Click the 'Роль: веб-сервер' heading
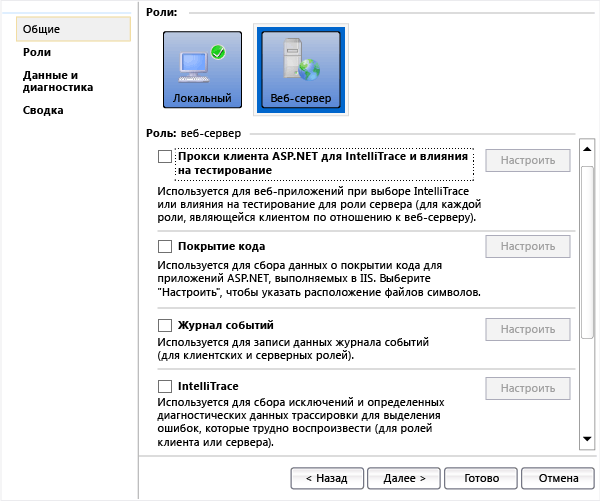The width and height of the screenshot is (600, 501). (x=194, y=133)
